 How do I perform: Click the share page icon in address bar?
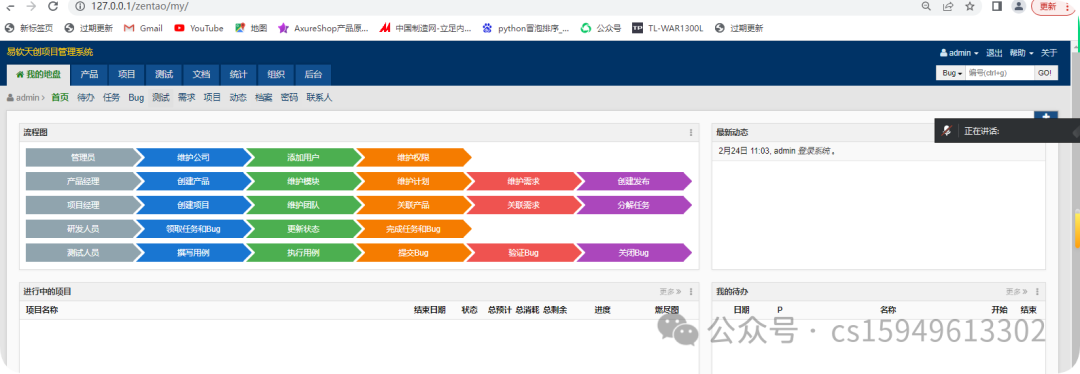pos(948,6)
